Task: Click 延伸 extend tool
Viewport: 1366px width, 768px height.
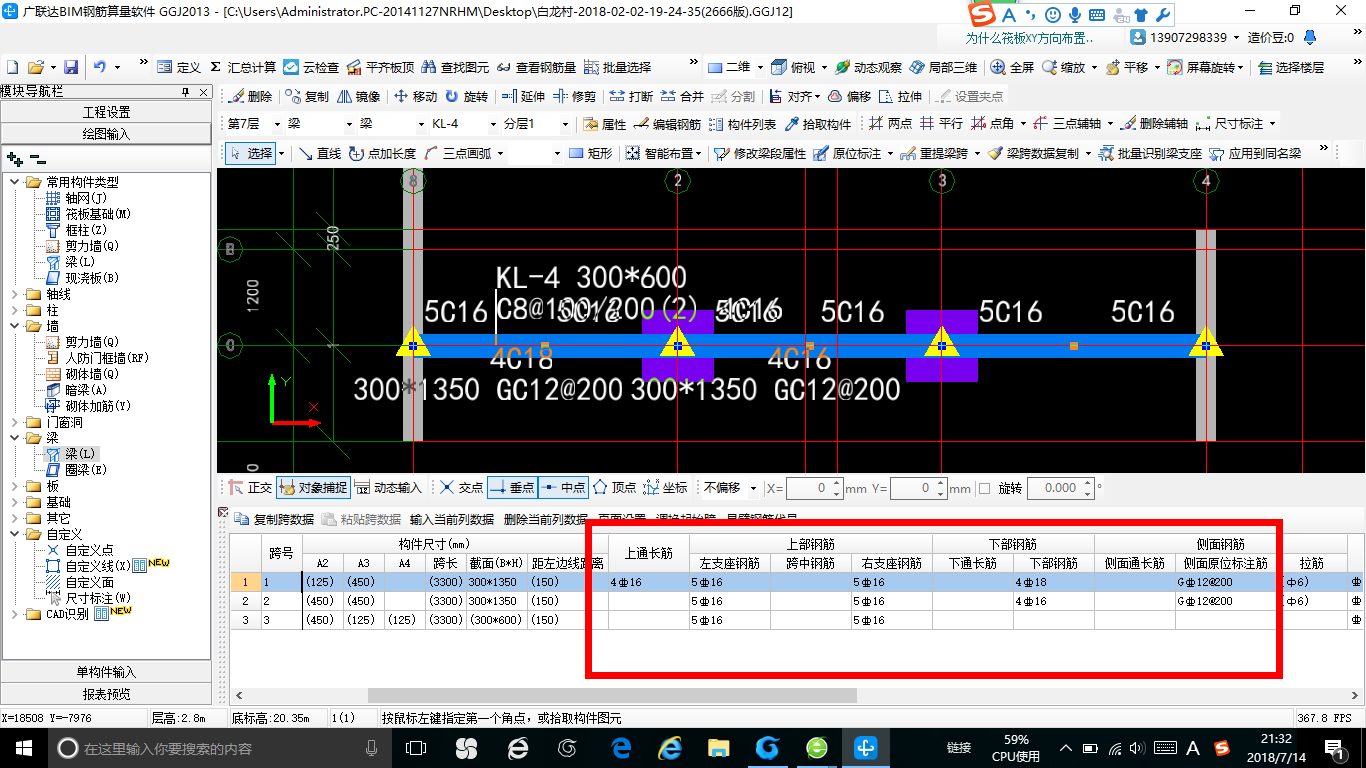Action: (x=523, y=96)
